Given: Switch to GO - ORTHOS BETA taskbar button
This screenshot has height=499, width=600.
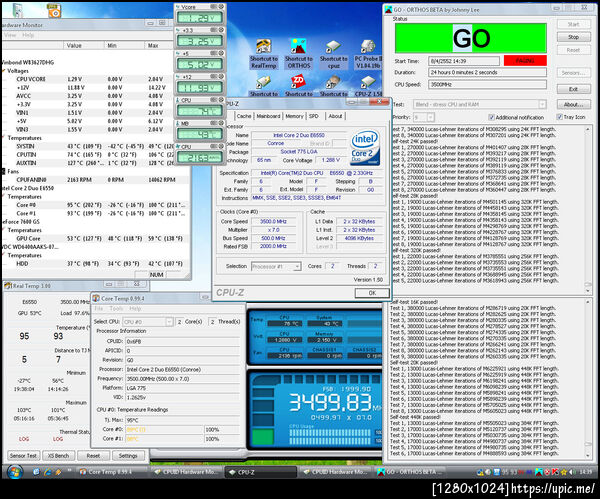Looking at the screenshot, I should (x=410, y=472).
